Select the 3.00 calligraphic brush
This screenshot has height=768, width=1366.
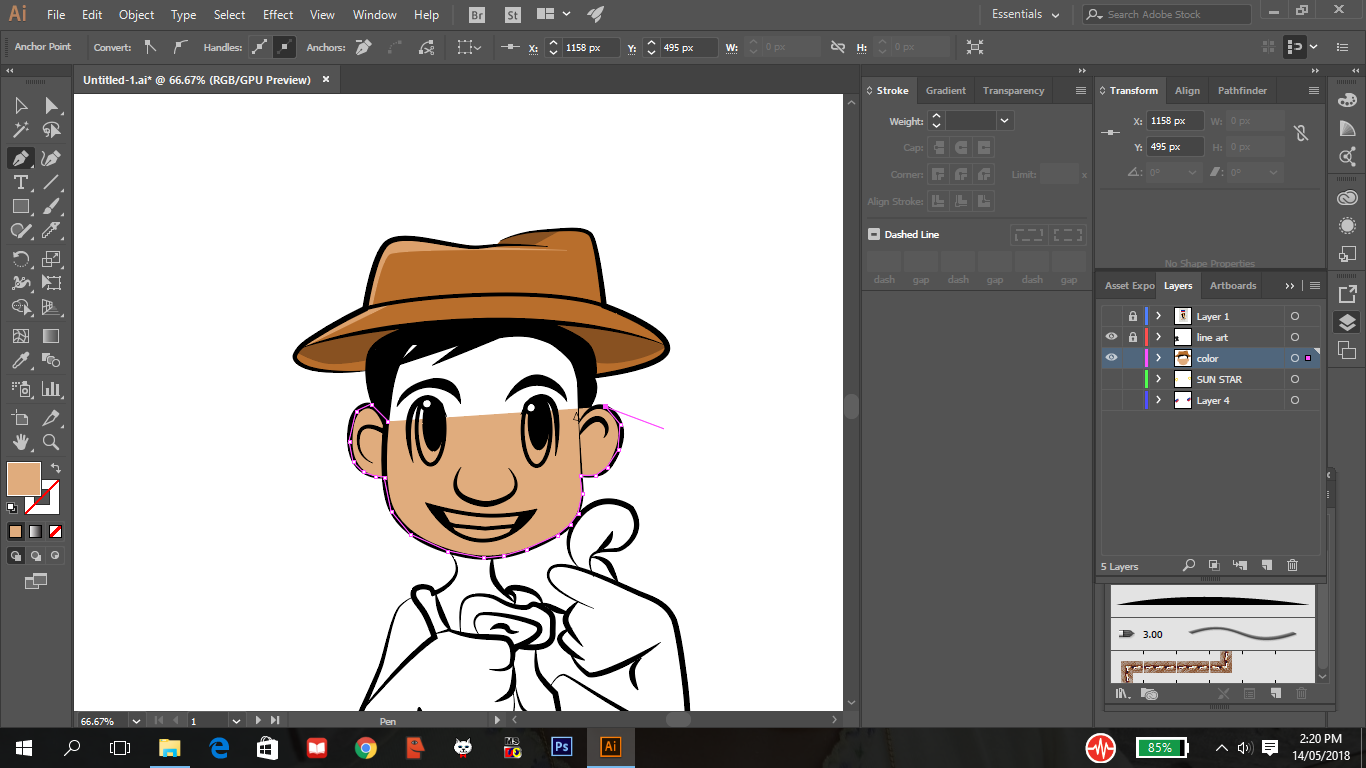[1213, 634]
